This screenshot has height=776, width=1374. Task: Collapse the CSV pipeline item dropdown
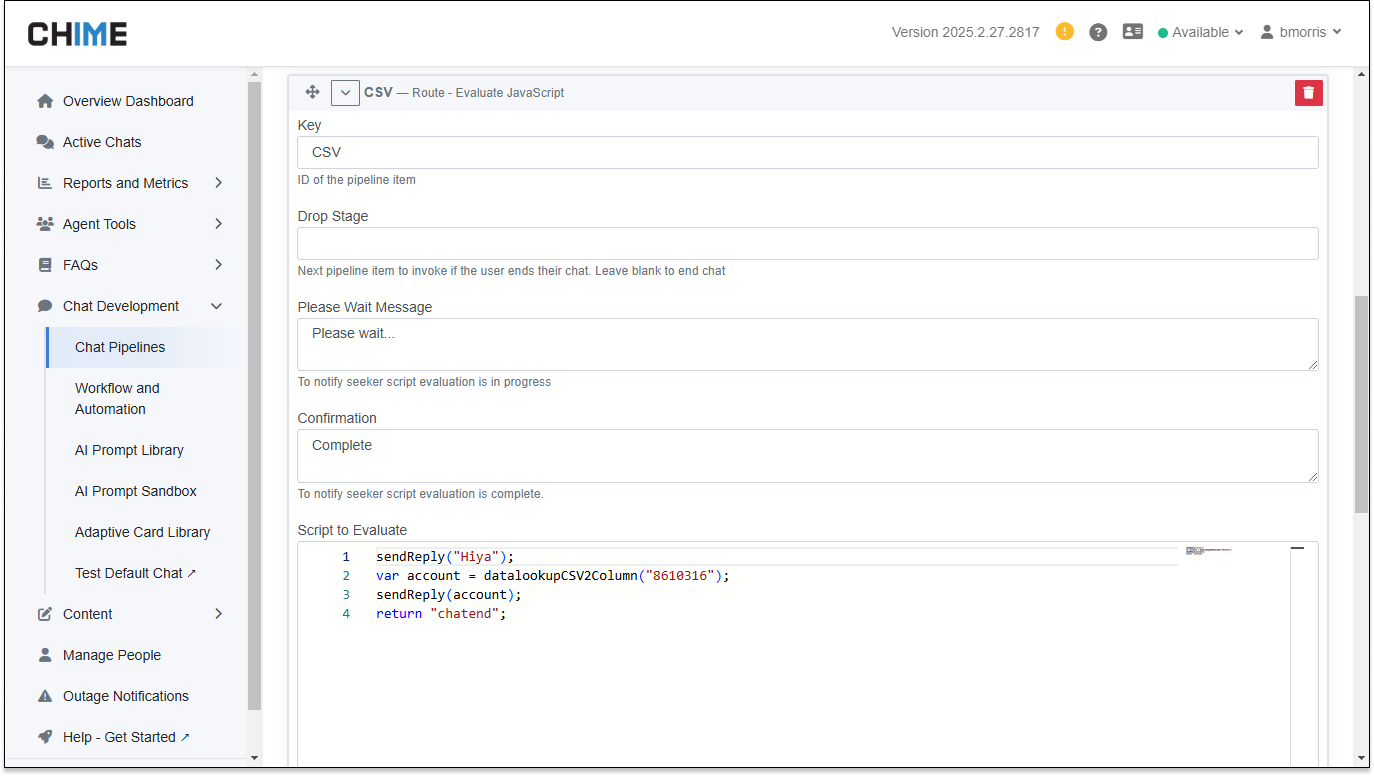345,92
